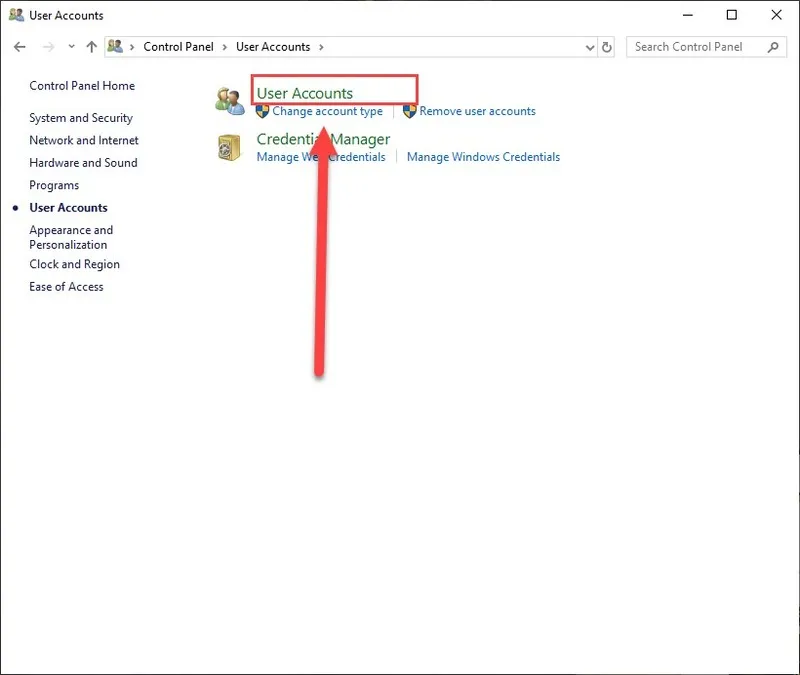Click the magnifier search icon
Viewport: 800px width, 675px height.
coord(773,47)
